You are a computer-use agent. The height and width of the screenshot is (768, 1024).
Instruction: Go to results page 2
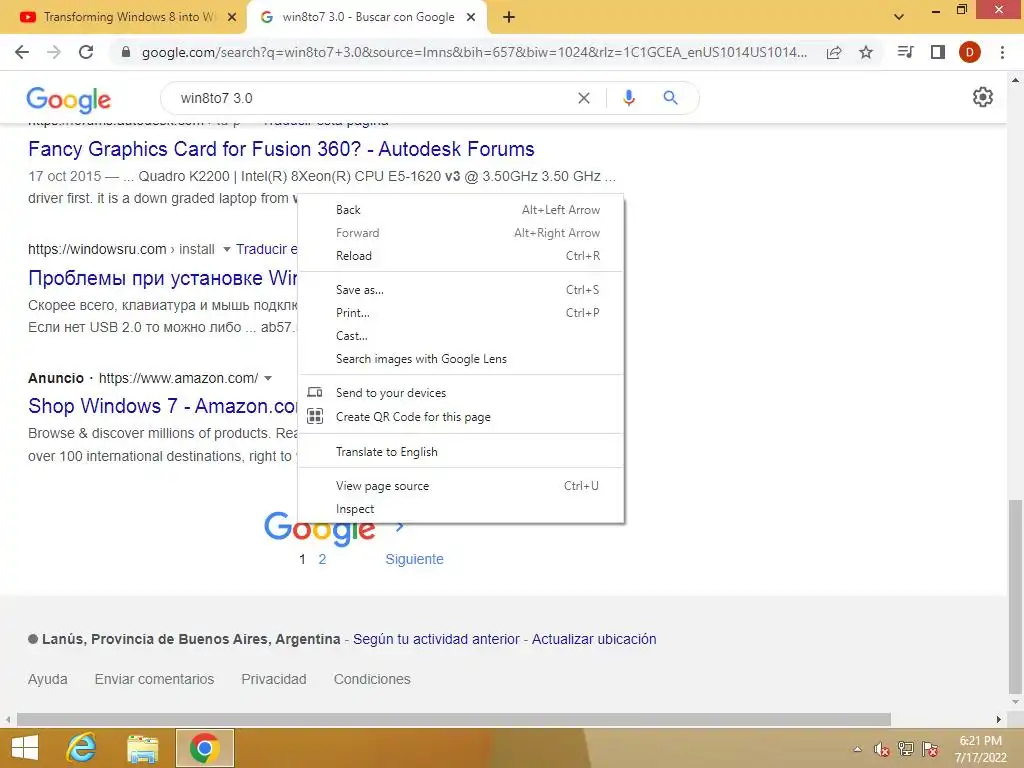[x=322, y=559]
